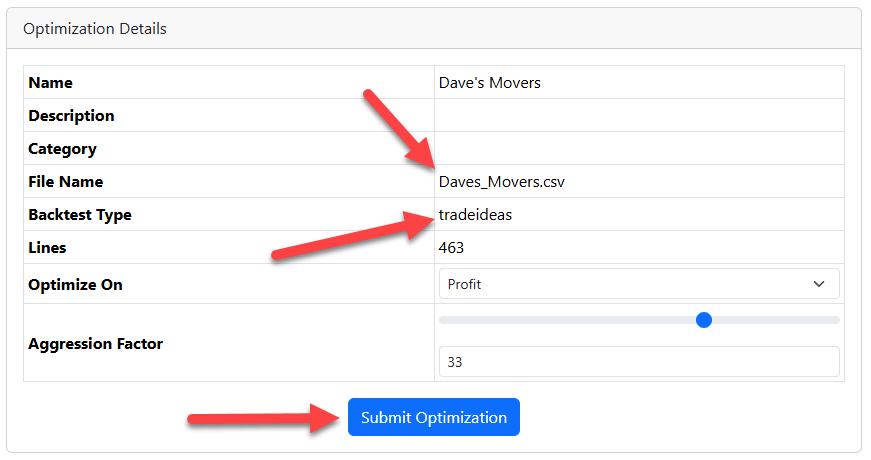Screen dimensions: 871x460
Task: Click the Dave's Movers name value
Action: (x=489, y=83)
